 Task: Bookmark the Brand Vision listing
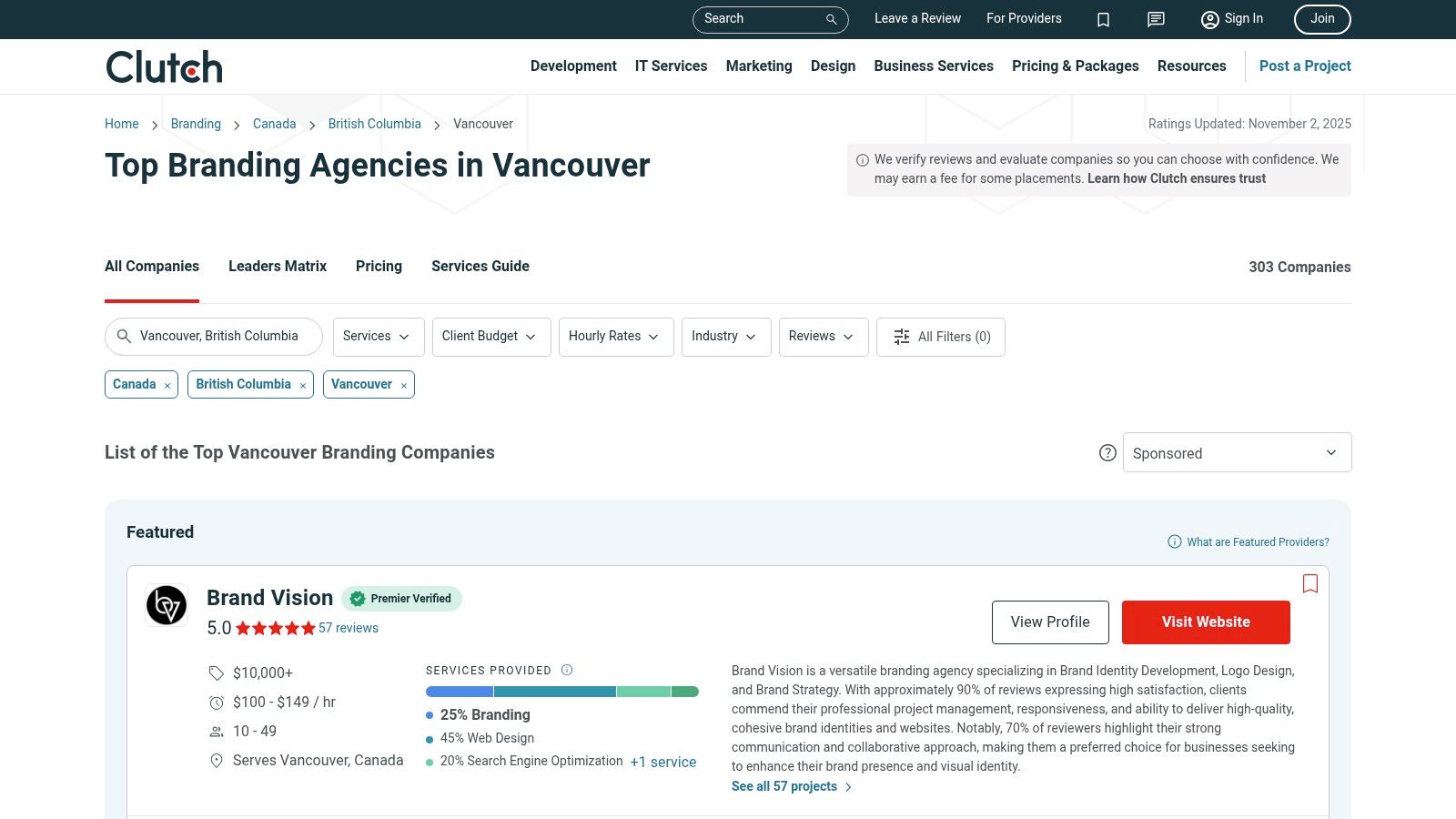pos(1310,583)
